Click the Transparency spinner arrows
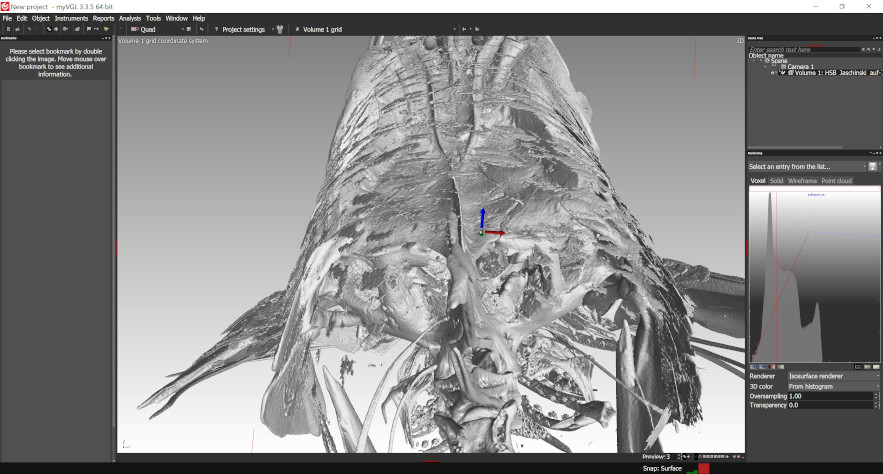883x474 pixels. point(876,405)
